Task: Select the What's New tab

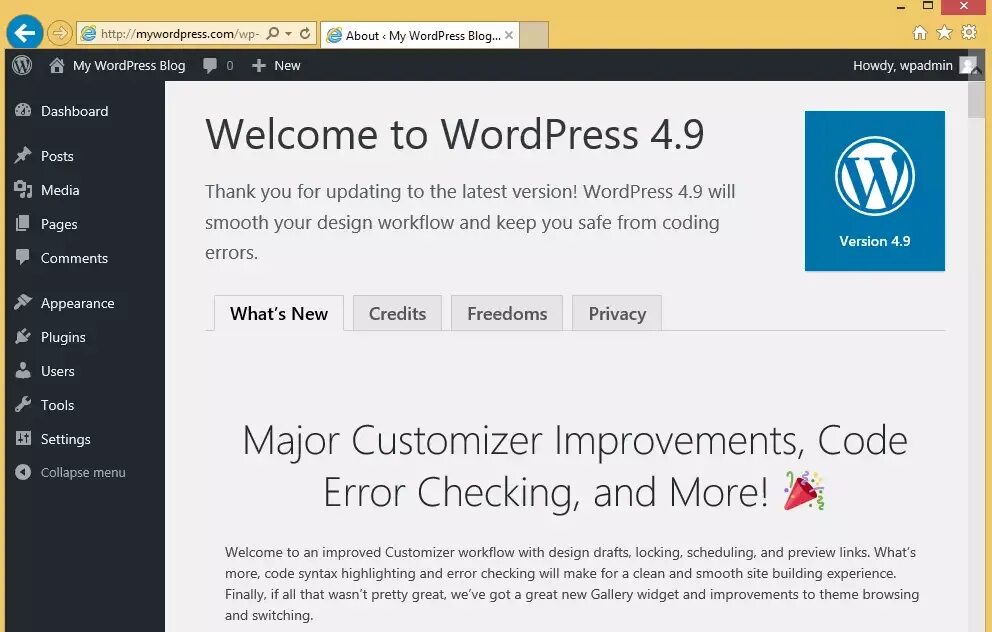Action: pyautogui.click(x=279, y=313)
